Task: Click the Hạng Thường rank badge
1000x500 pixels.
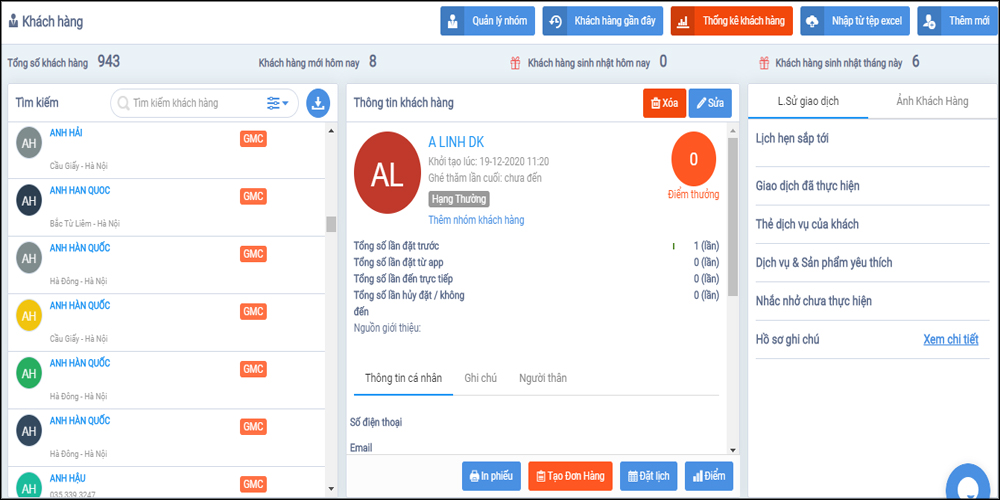Action: point(459,200)
